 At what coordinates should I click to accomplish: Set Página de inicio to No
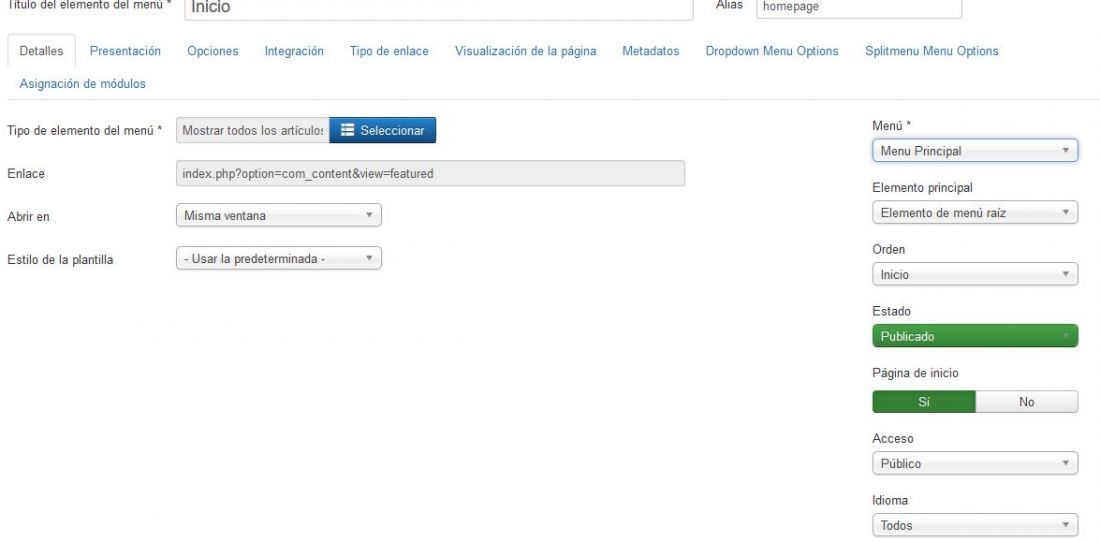click(x=1027, y=402)
